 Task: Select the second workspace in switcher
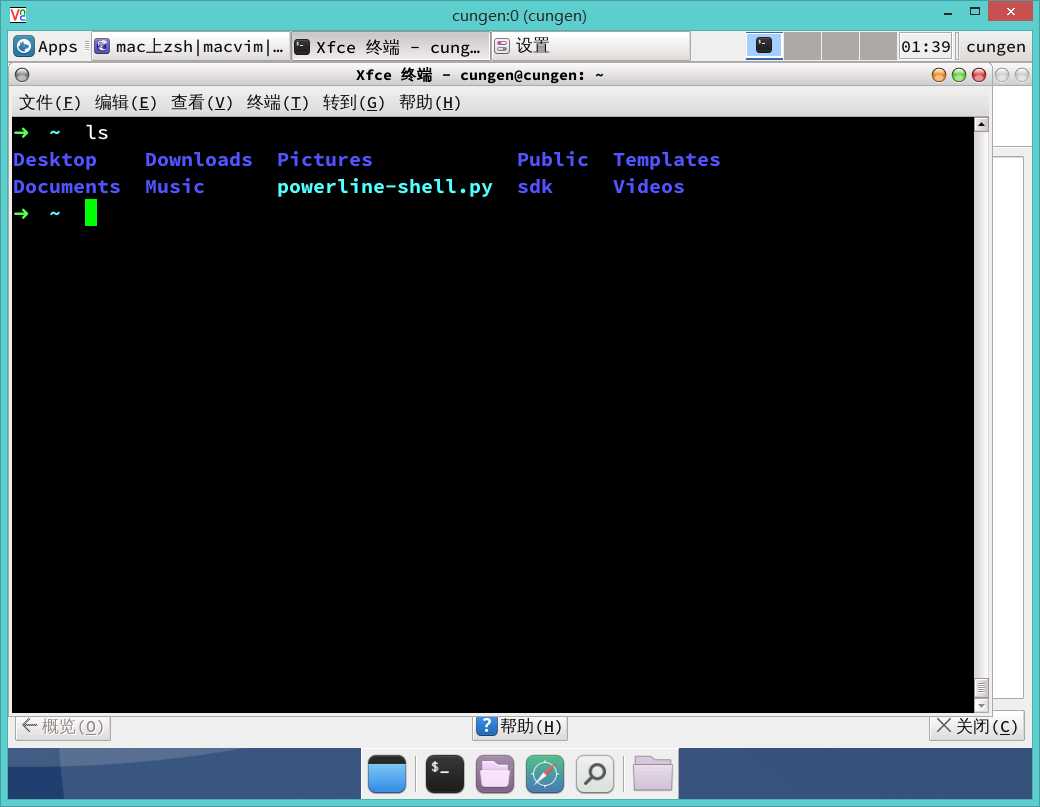tap(803, 46)
